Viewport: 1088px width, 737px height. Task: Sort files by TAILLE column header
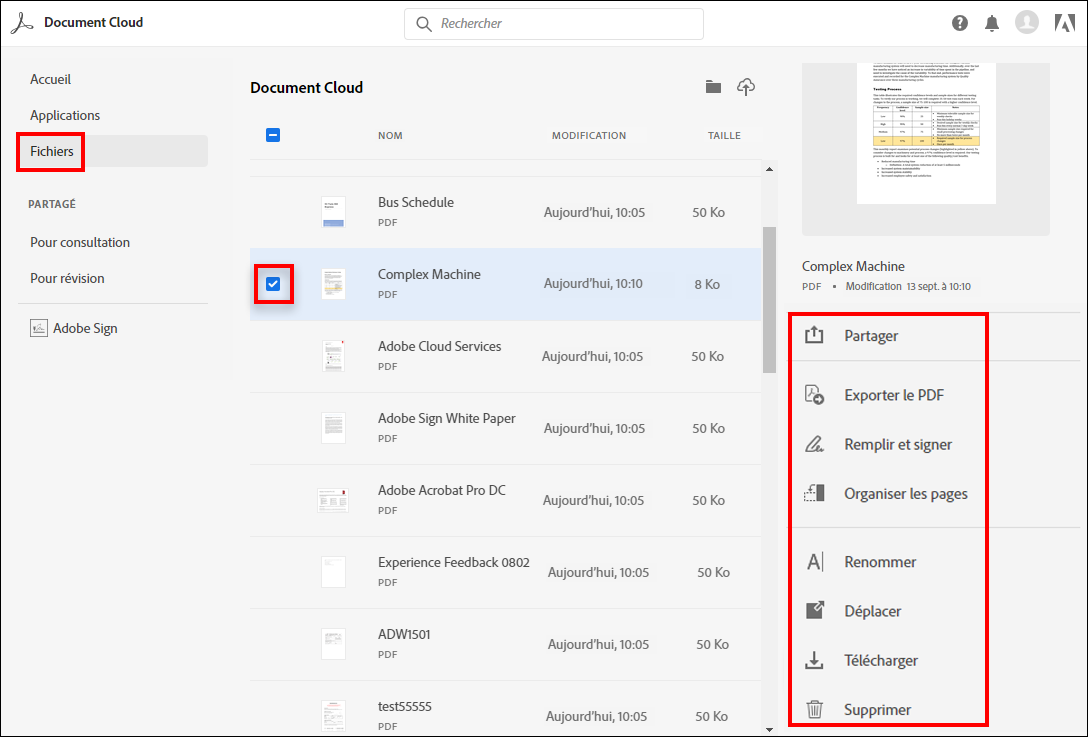click(724, 135)
